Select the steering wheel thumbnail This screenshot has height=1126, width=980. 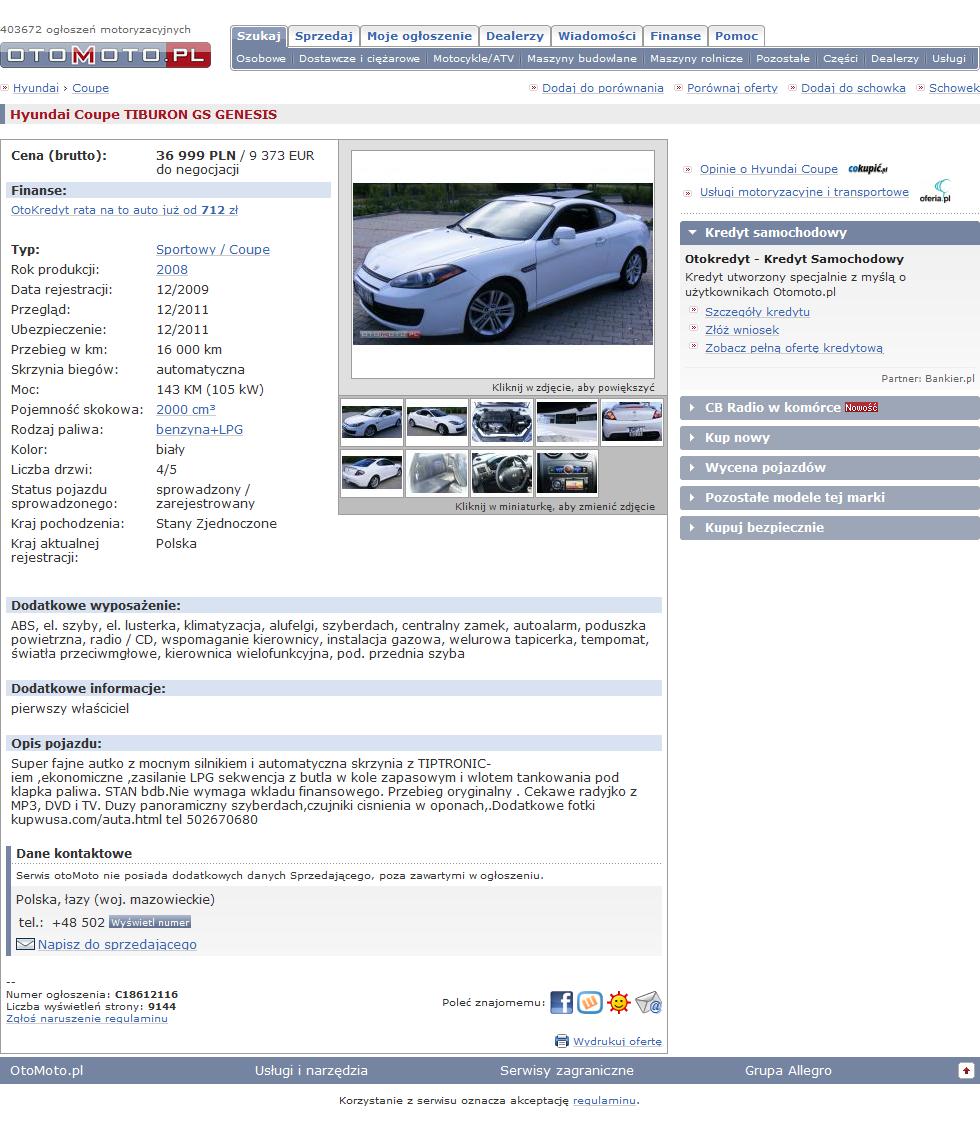click(502, 473)
